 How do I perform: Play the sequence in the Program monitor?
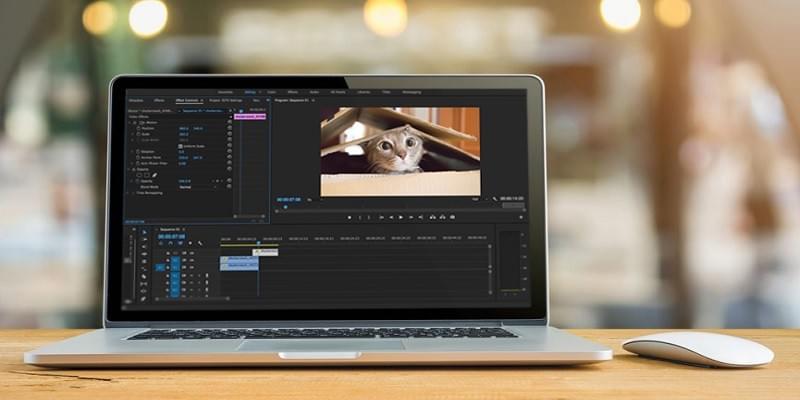tap(401, 217)
